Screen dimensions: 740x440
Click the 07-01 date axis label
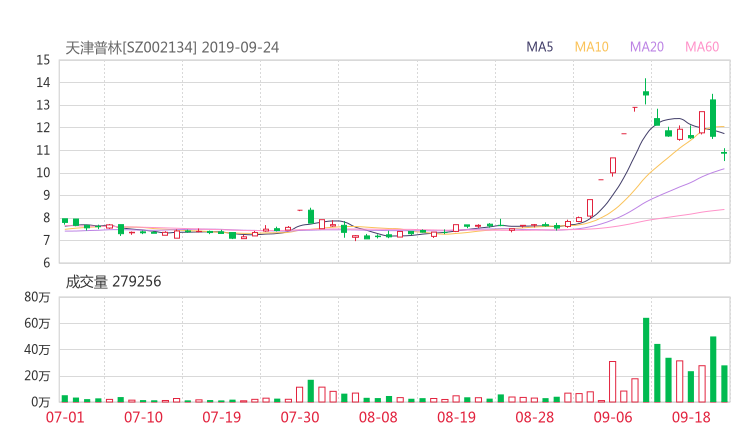pyautogui.click(x=65, y=417)
